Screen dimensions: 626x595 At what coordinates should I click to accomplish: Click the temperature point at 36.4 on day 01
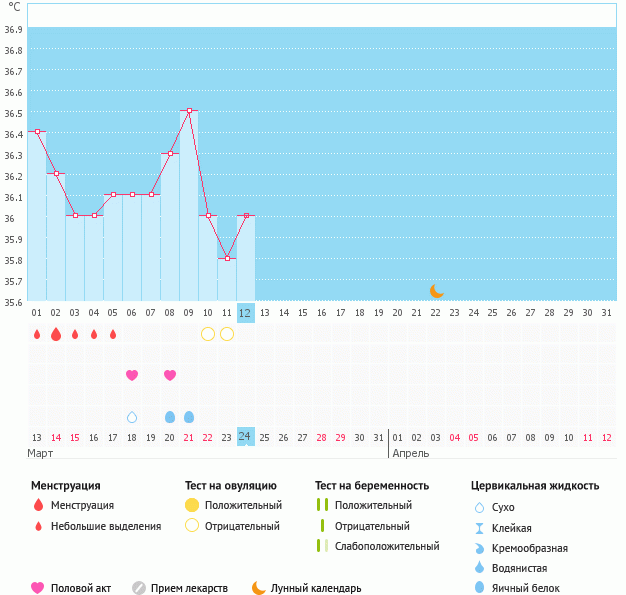pyautogui.click(x=37, y=131)
